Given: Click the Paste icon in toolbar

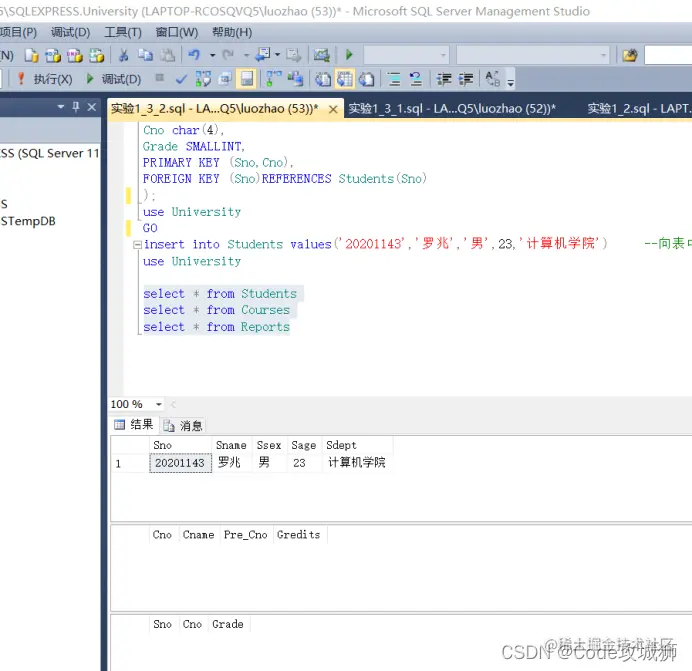Looking at the screenshot, I should point(167,55).
